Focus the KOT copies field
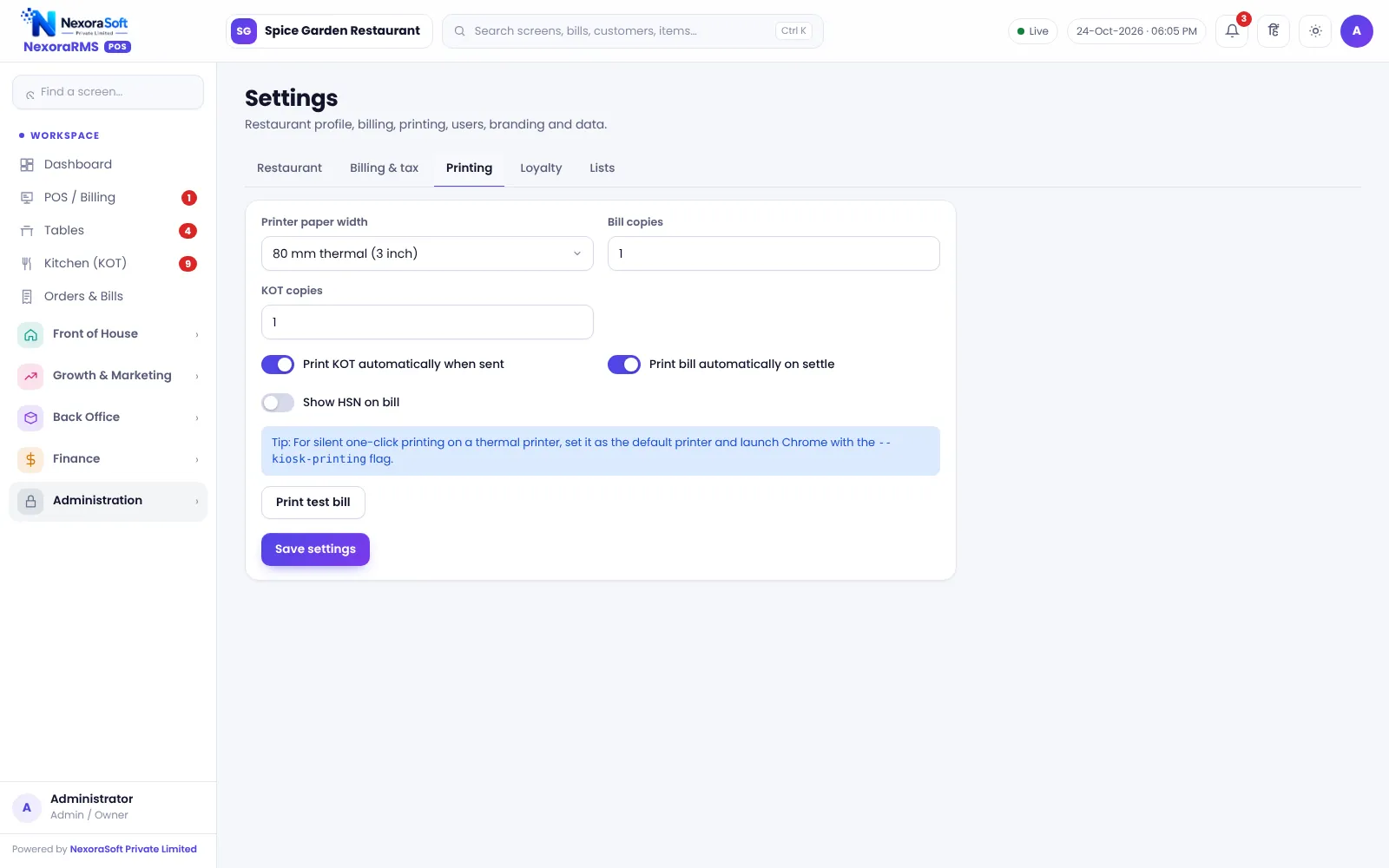Image resolution: width=1389 pixels, height=868 pixels. 427,322
